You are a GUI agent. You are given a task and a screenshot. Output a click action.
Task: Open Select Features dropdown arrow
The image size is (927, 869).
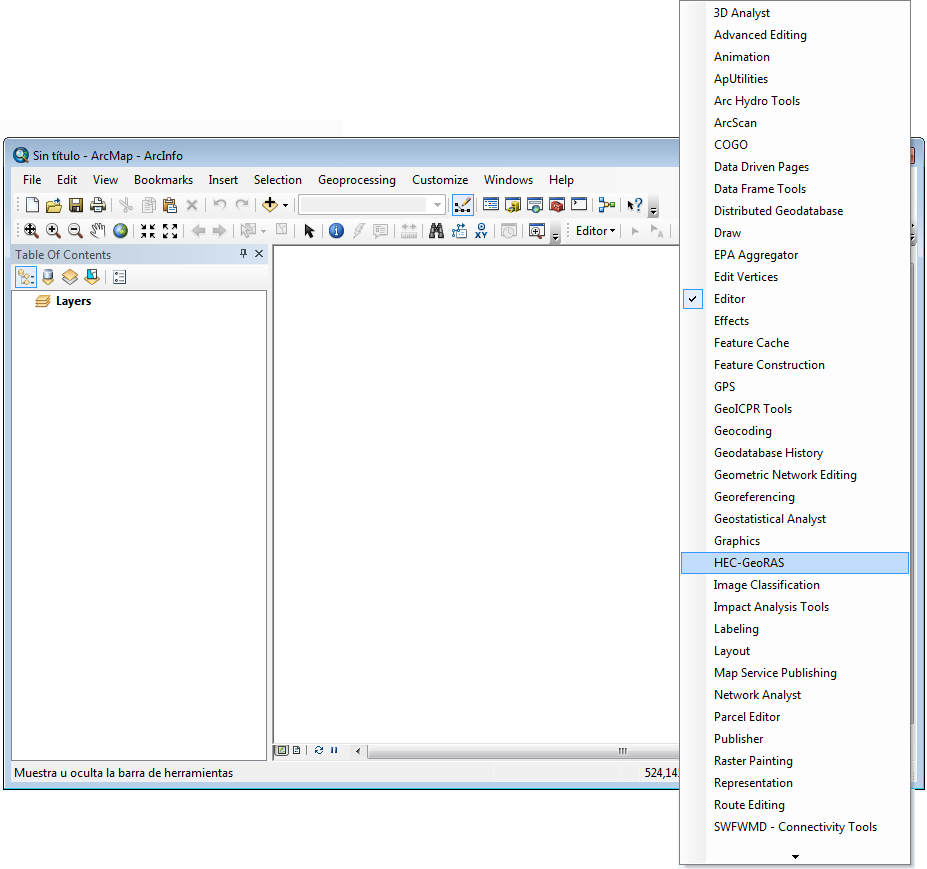coord(264,231)
